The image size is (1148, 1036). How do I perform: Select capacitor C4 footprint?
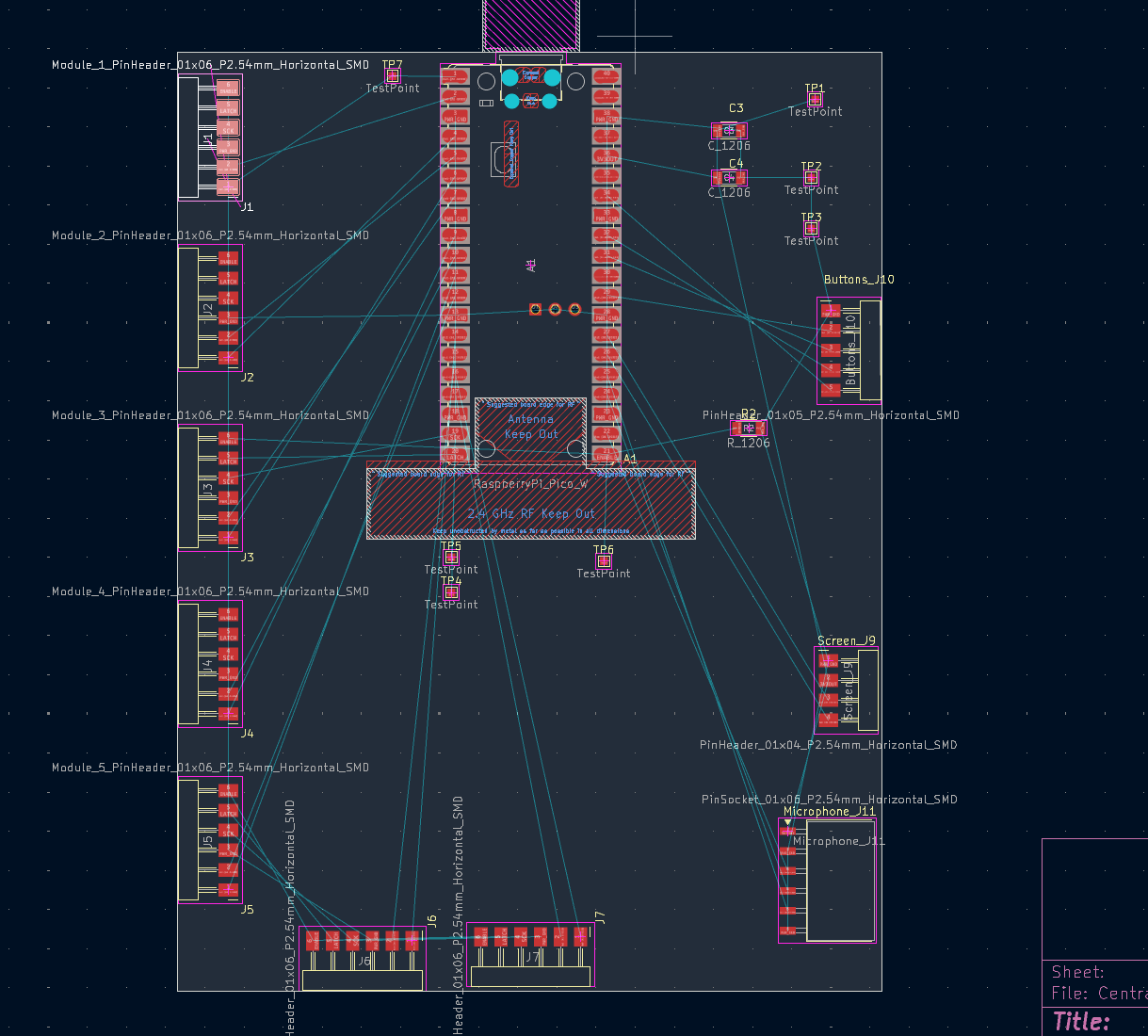pyautogui.click(x=729, y=177)
